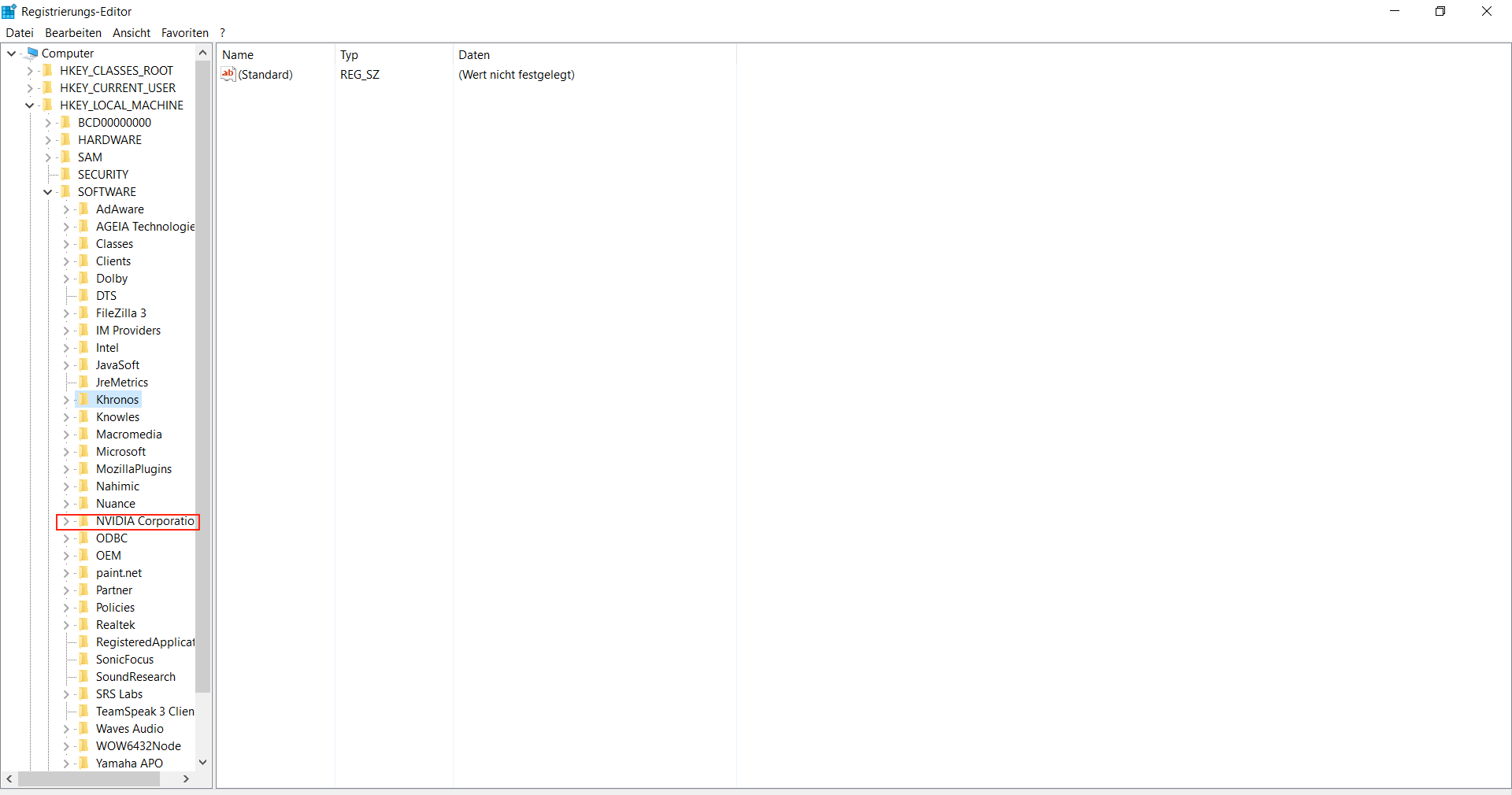1512x795 pixels.
Task: Click the HKEY_CURRENT_USER folder icon
Action: tap(48, 88)
